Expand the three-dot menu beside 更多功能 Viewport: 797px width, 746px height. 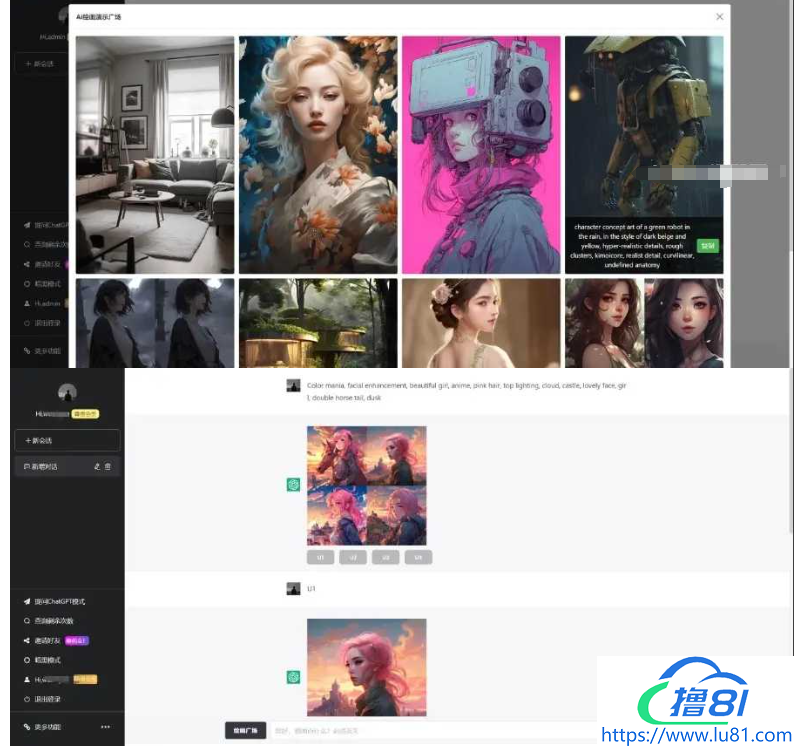(106, 727)
